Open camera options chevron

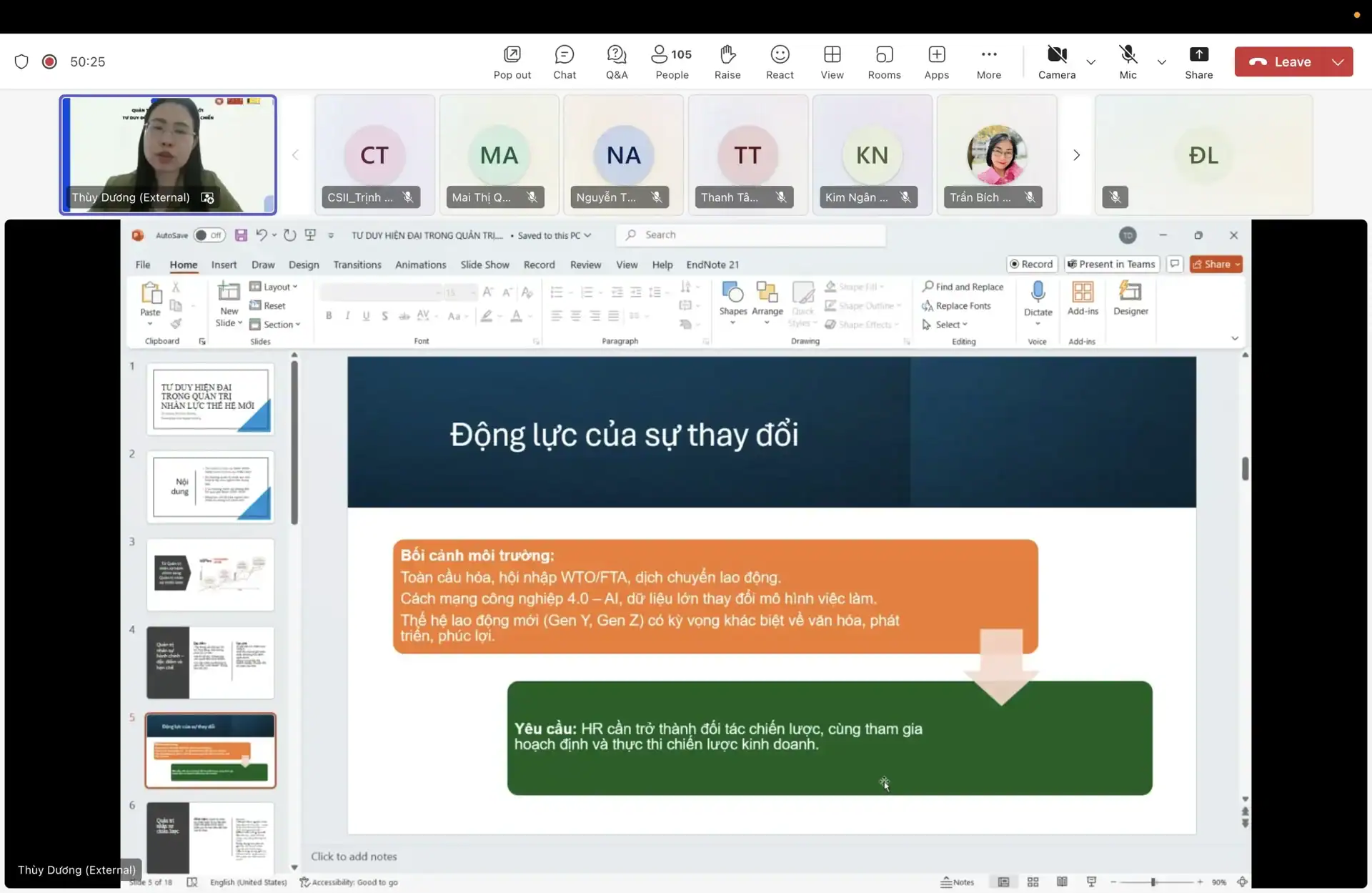(x=1090, y=62)
